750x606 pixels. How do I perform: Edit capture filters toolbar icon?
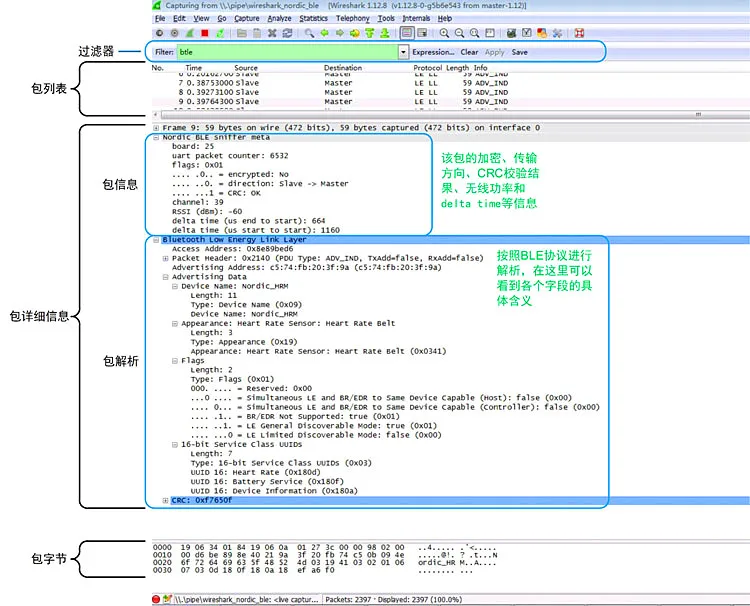point(511,33)
